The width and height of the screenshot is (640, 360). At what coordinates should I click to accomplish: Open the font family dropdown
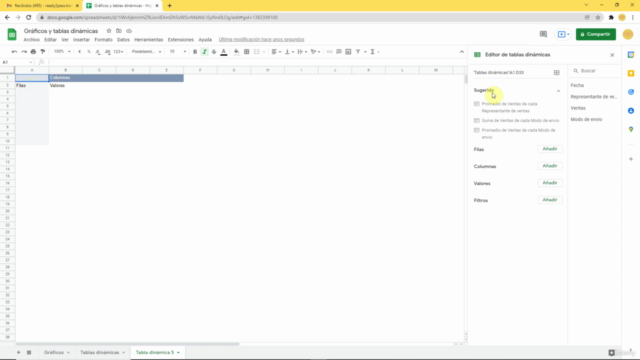[x=146, y=52]
